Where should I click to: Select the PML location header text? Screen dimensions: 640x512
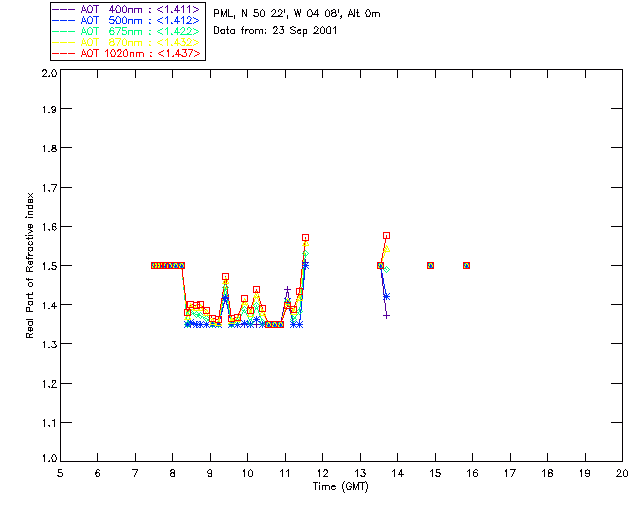click(297, 13)
